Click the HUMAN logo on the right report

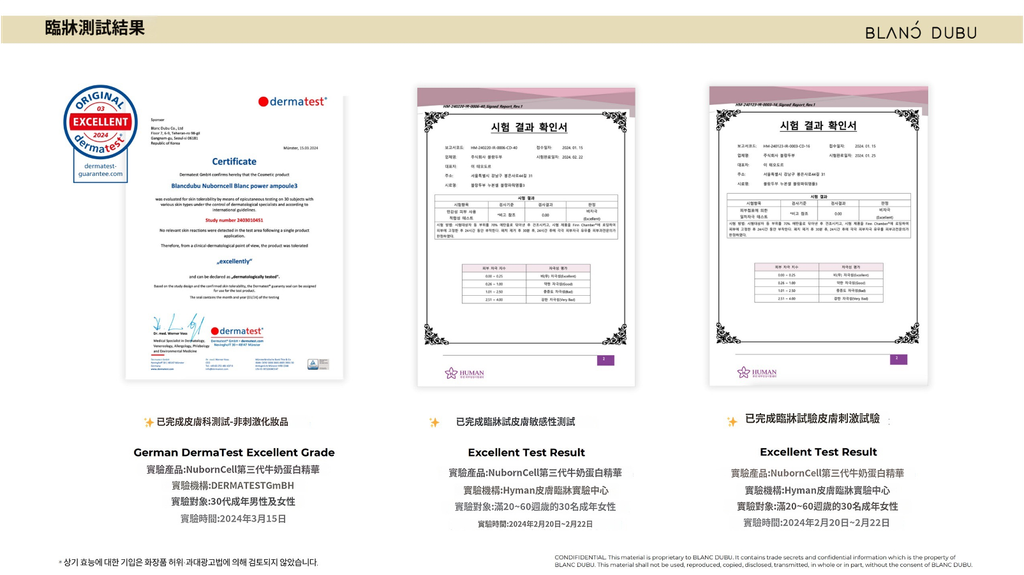(757, 372)
